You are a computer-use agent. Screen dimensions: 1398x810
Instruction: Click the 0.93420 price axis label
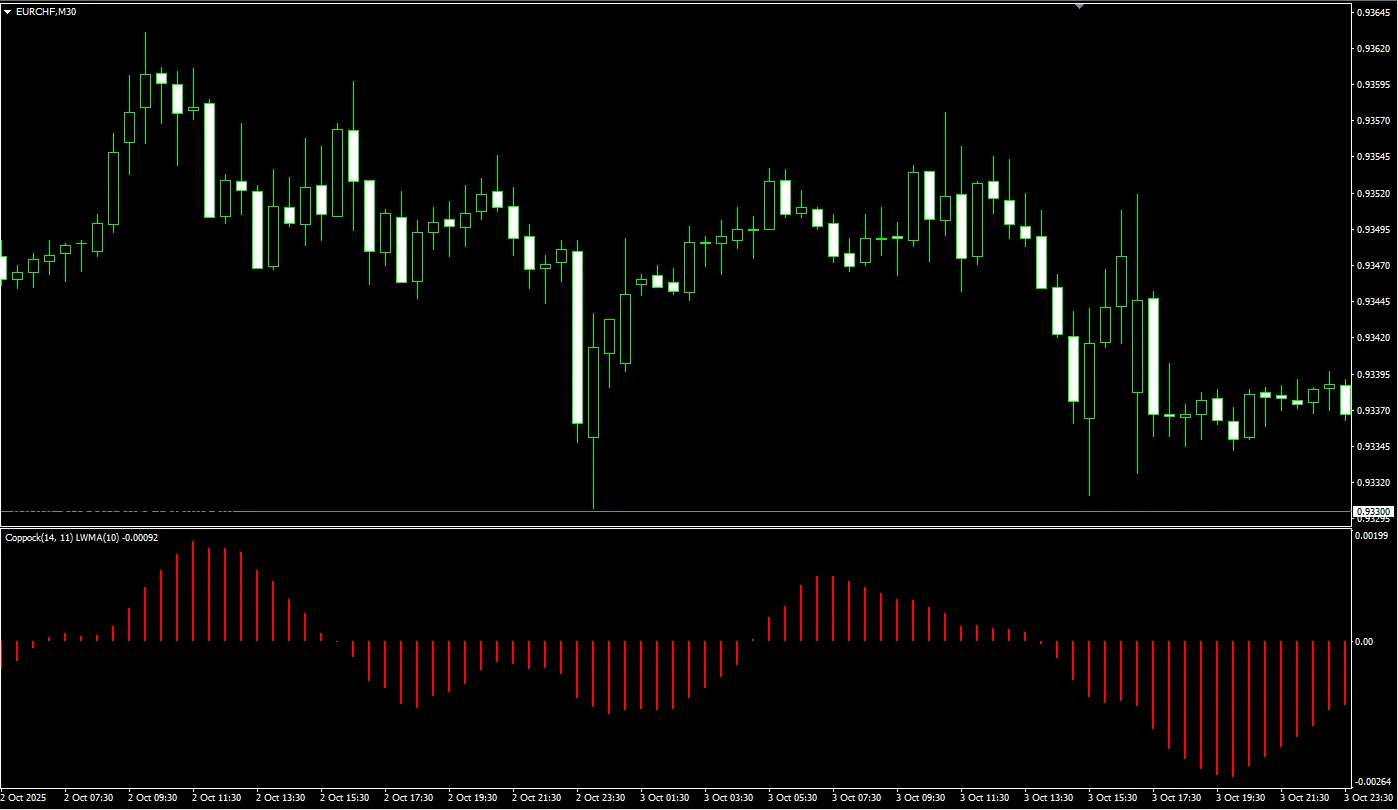1374,338
